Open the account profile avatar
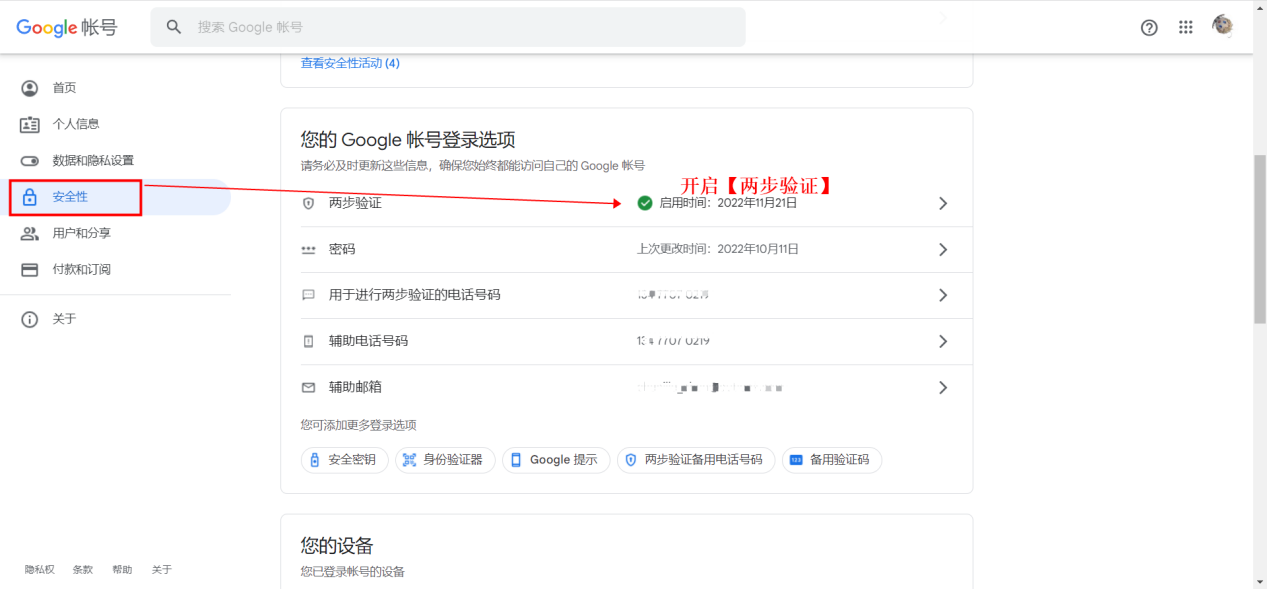 1223,26
